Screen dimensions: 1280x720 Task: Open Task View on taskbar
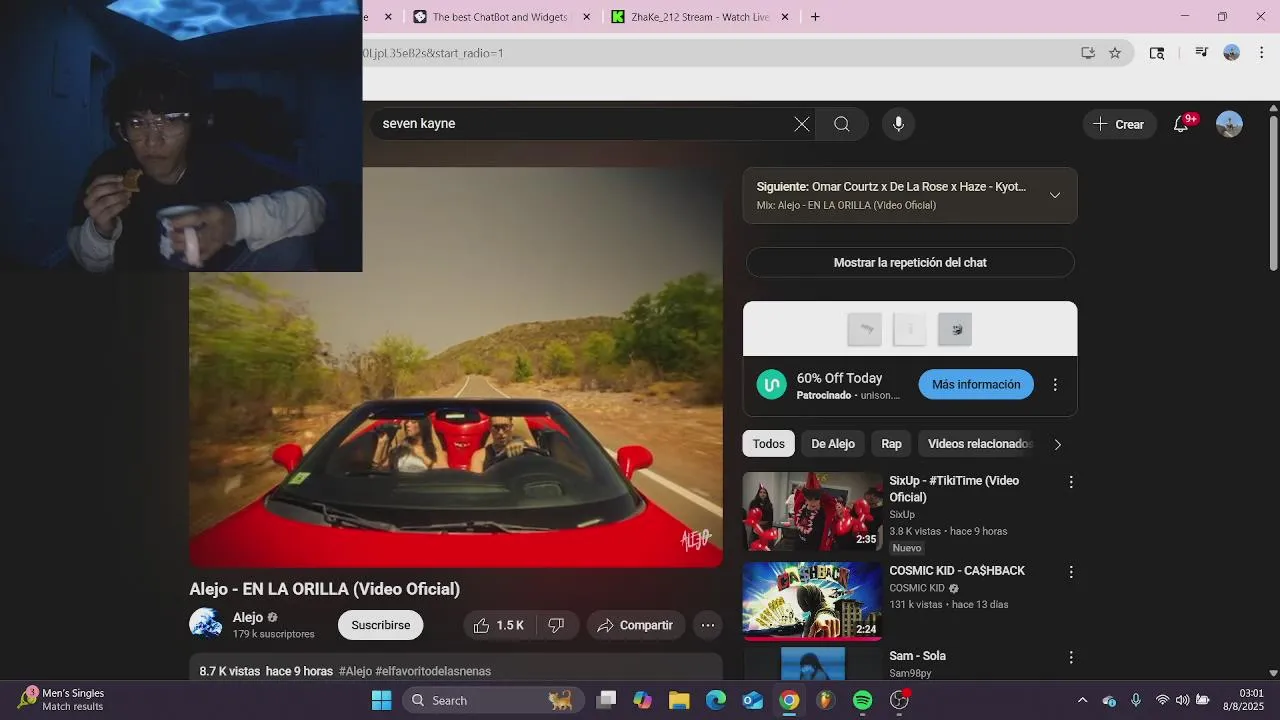(606, 700)
